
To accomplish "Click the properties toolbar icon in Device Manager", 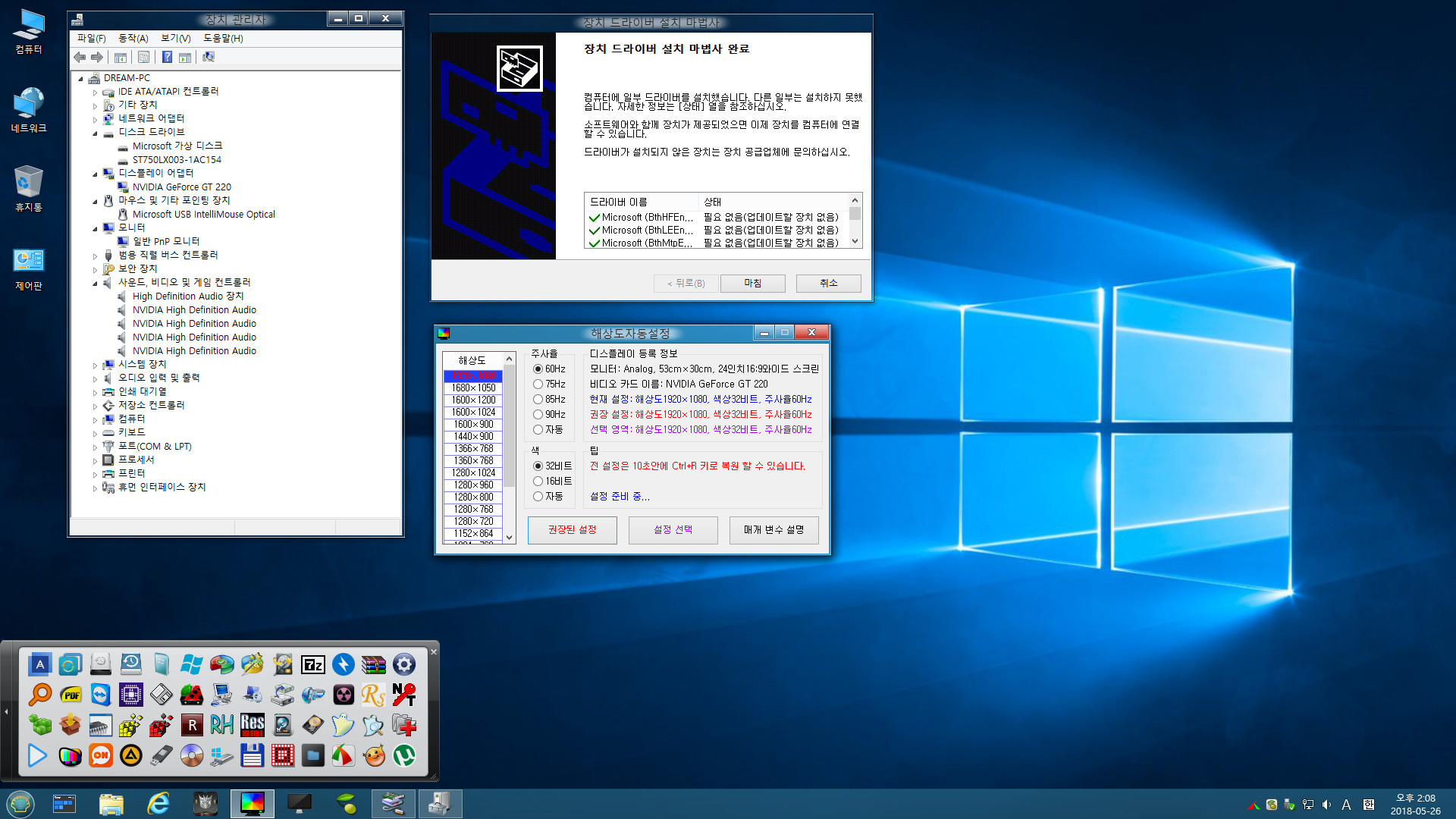I will 144,57.
